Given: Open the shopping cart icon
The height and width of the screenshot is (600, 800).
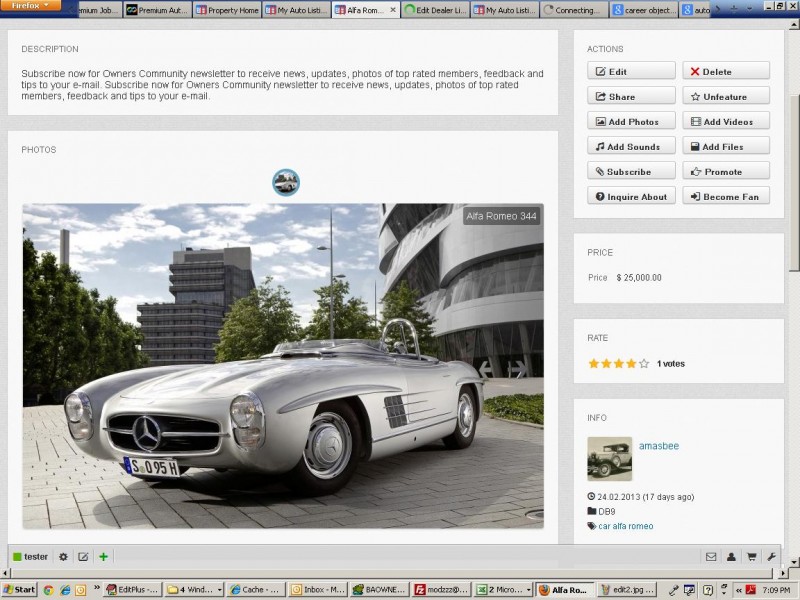Looking at the screenshot, I should point(752,557).
